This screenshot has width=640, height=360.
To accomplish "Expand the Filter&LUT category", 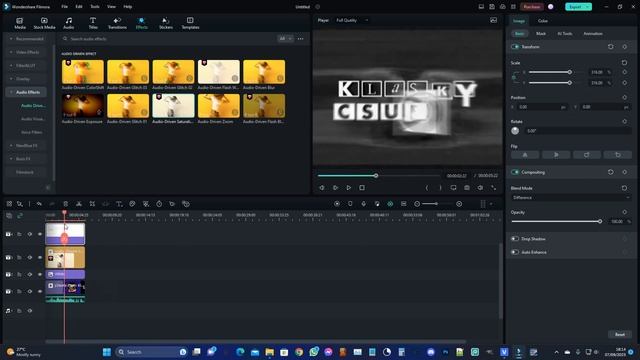I will pos(27,65).
